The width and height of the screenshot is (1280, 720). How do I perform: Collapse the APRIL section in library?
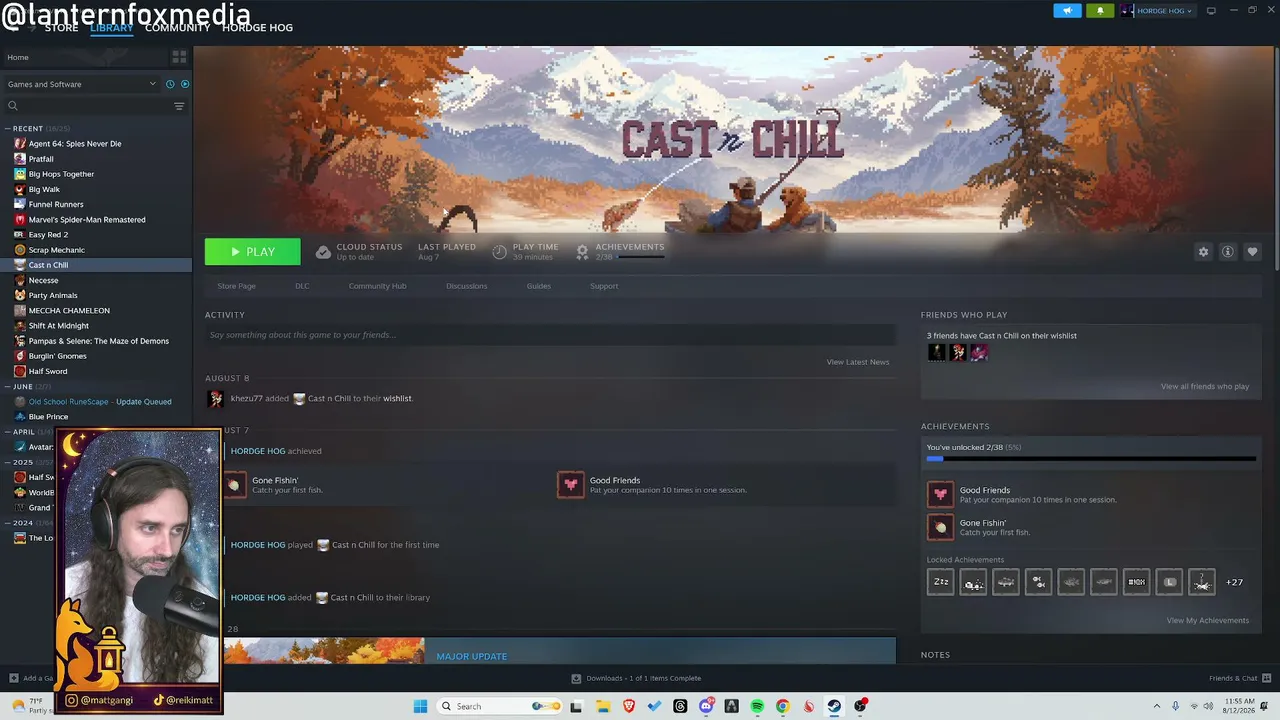pos(7,432)
